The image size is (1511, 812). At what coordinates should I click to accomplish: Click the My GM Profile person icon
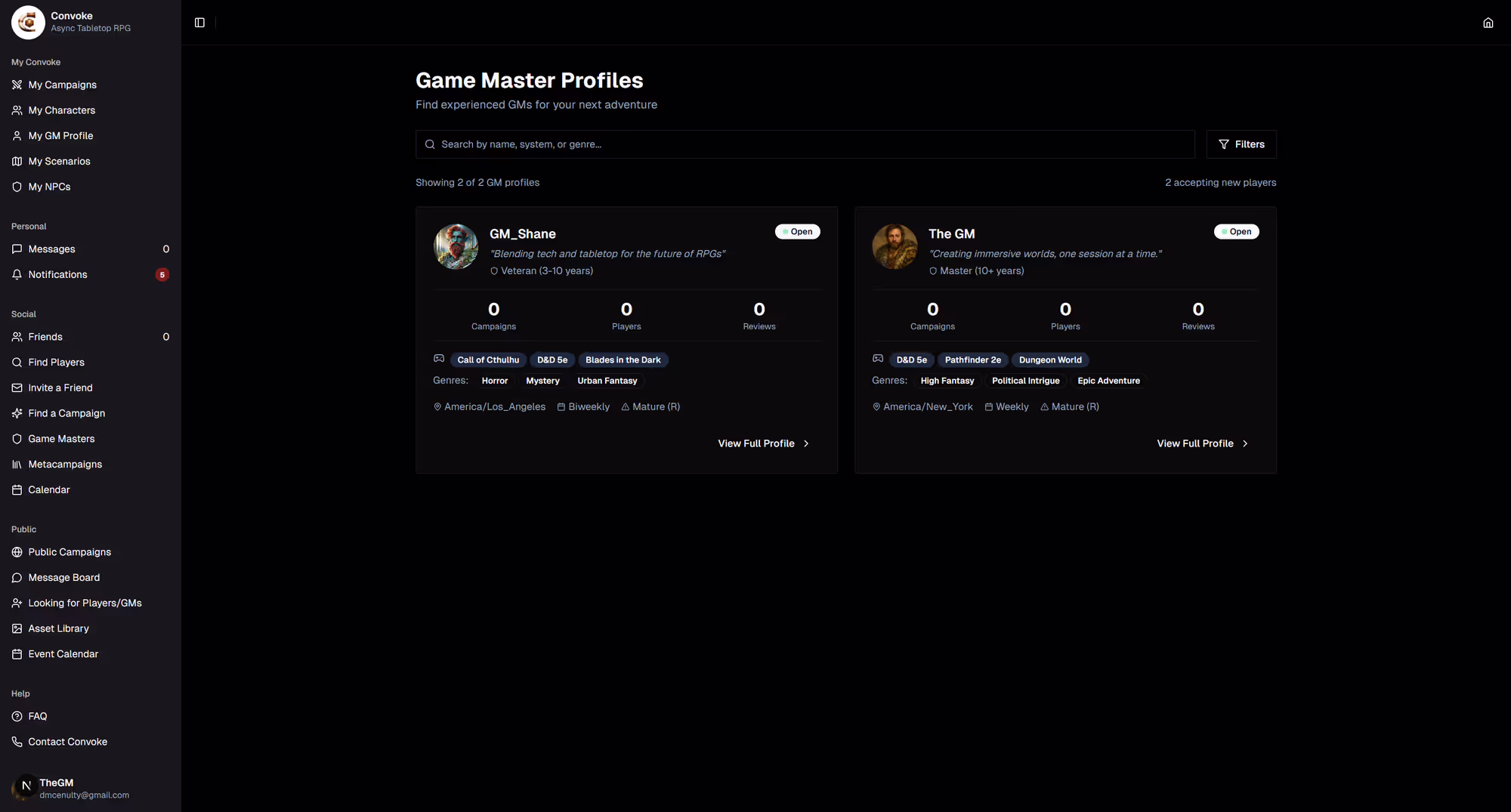tap(17, 136)
